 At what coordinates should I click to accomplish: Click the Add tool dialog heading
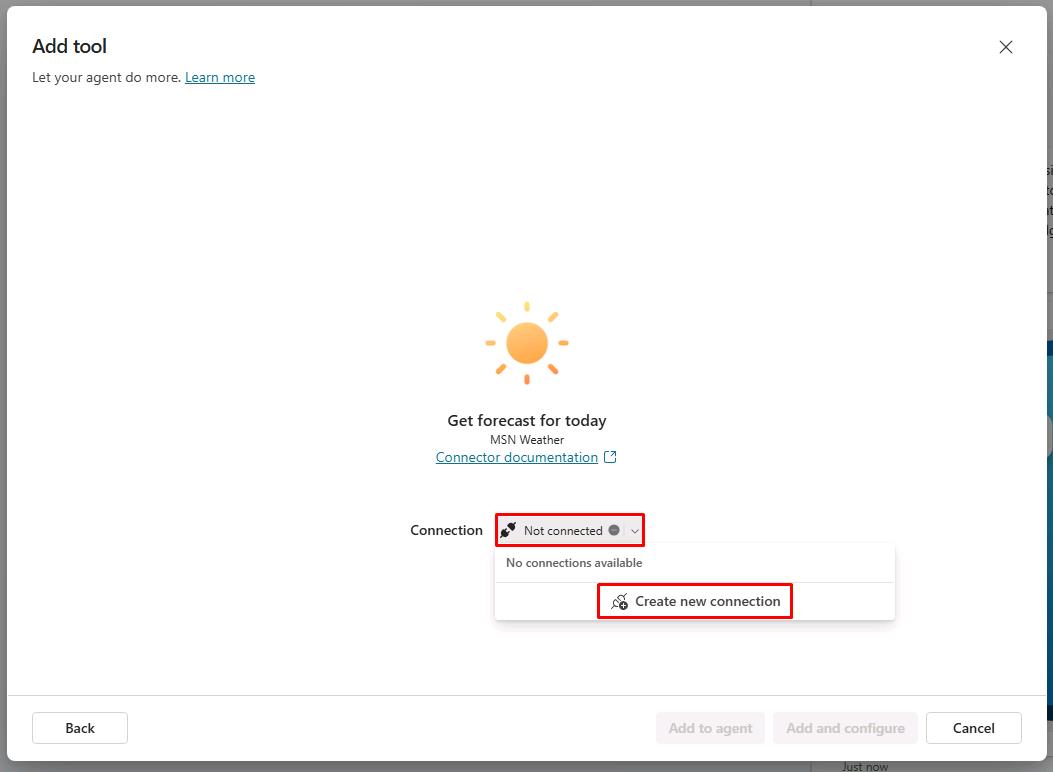click(69, 46)
